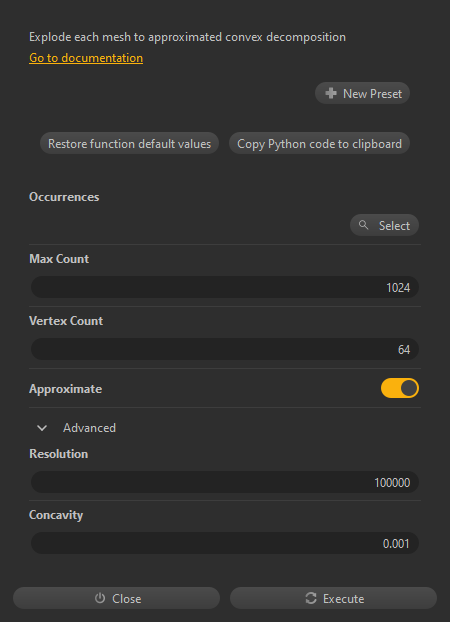Click the Resolution field showing 100000

(x=225, y=482)
